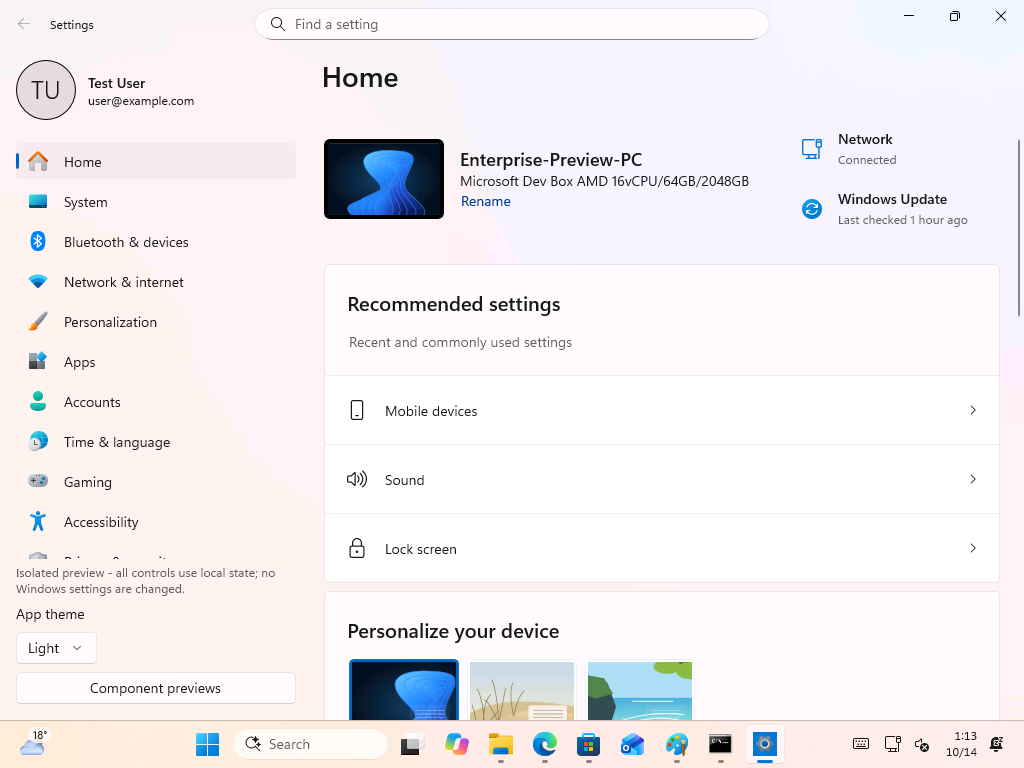The width and height of the screenshot is (1024, 768).
Task: Launch Copilot from the taskbar
Action: (x=456, y=744)
